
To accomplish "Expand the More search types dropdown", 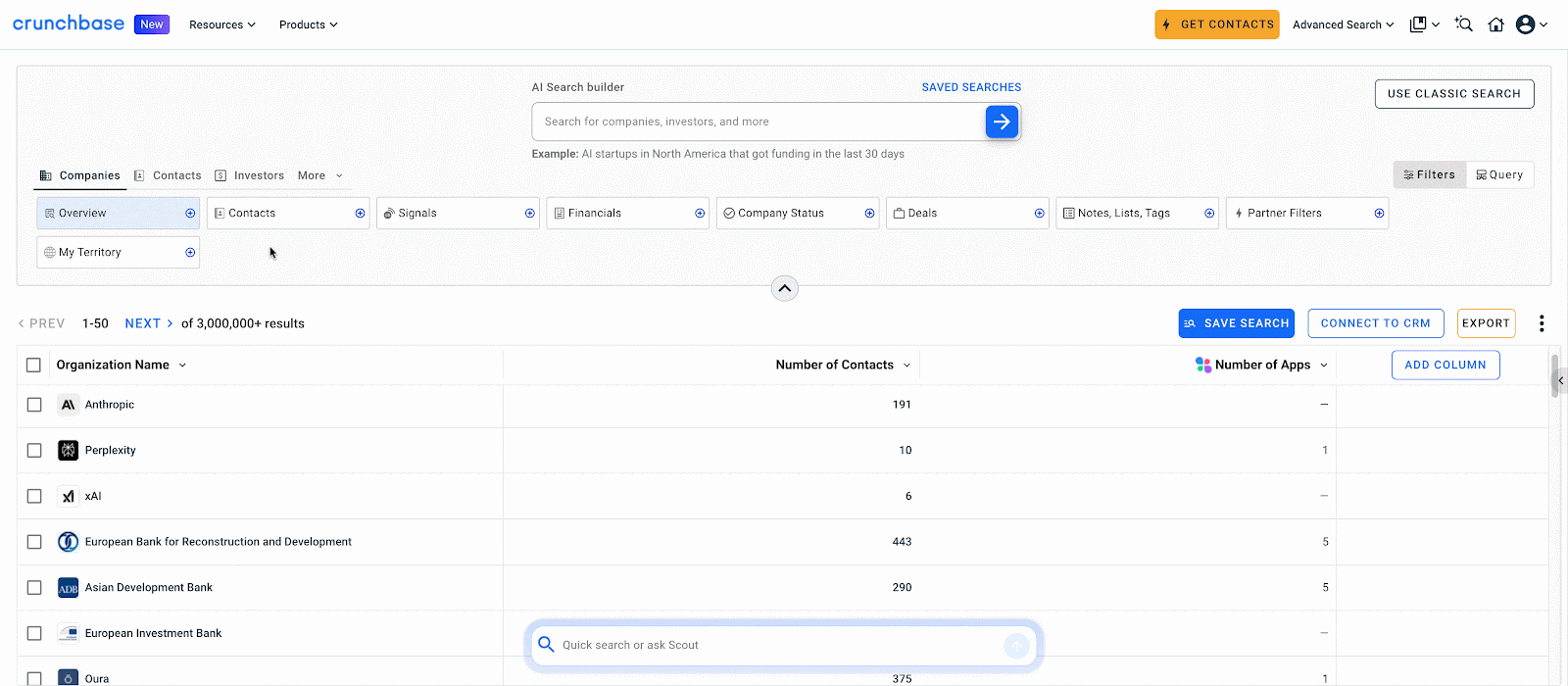I will tap(320, 175).
